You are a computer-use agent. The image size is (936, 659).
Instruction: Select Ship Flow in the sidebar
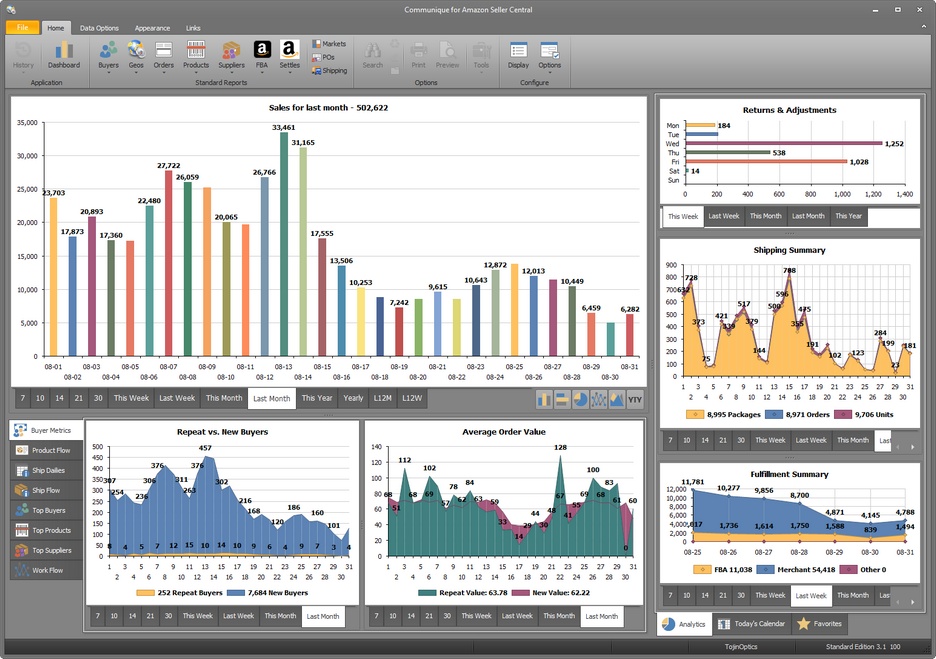[x=46, y=490]
